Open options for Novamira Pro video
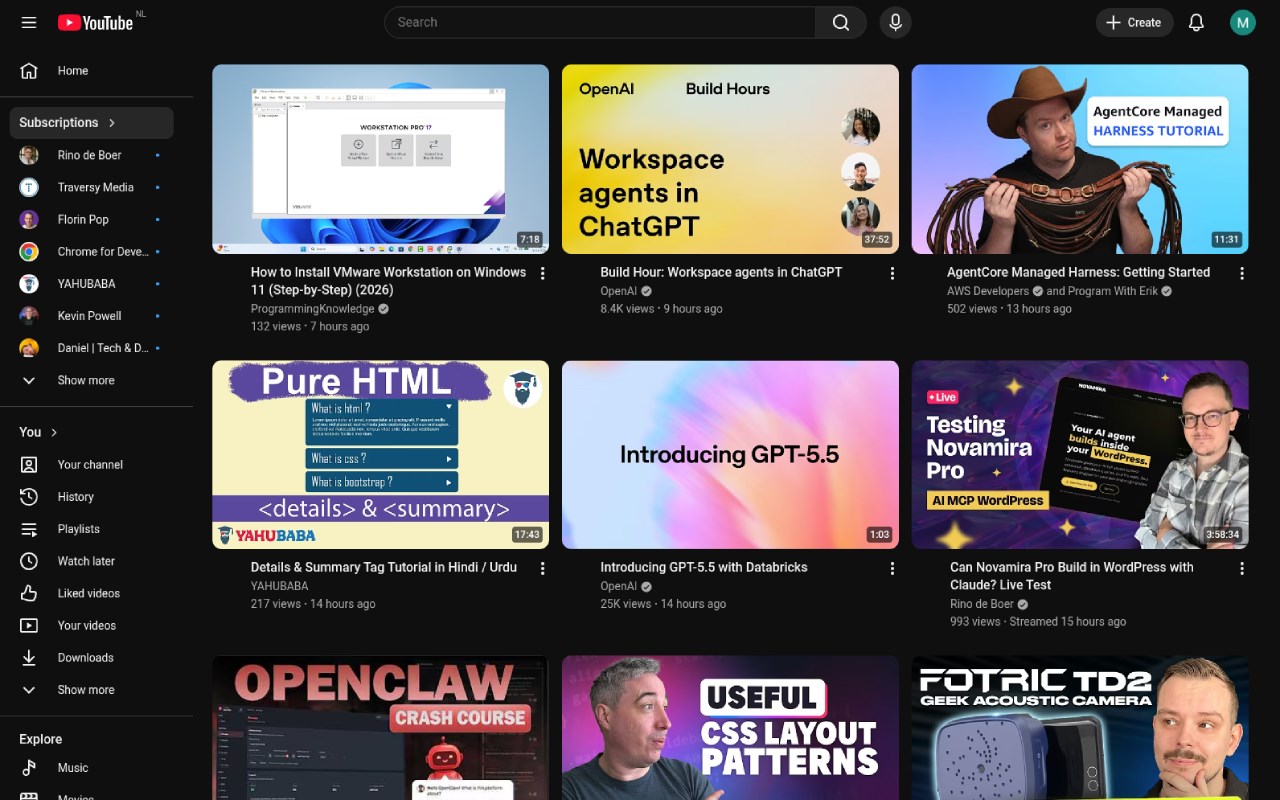 (x=1242, y=568)
